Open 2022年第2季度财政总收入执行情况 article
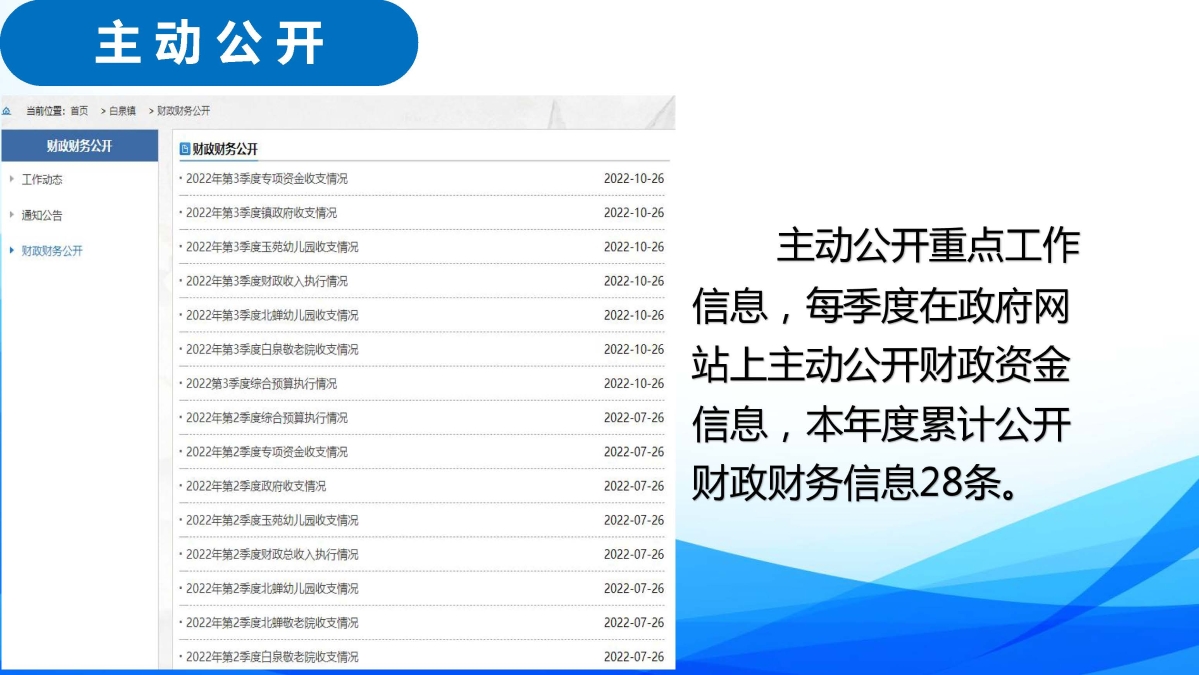This screenshot has width=1199, height=675. (x=270, y=554)
